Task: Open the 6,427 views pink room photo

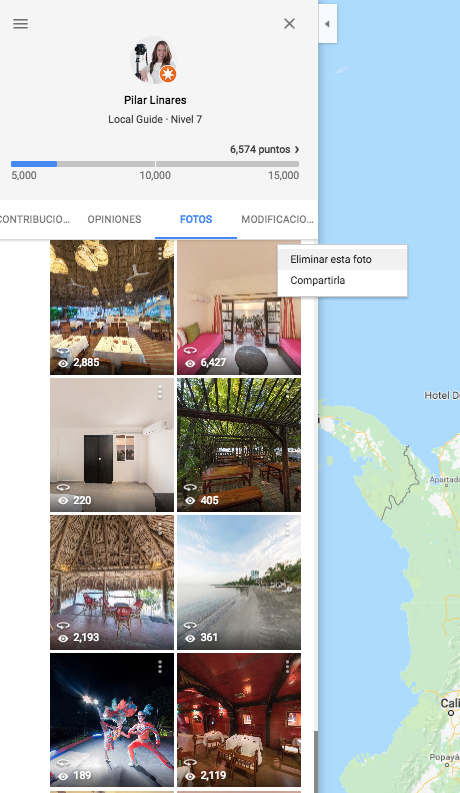Action: pos(239,307)
